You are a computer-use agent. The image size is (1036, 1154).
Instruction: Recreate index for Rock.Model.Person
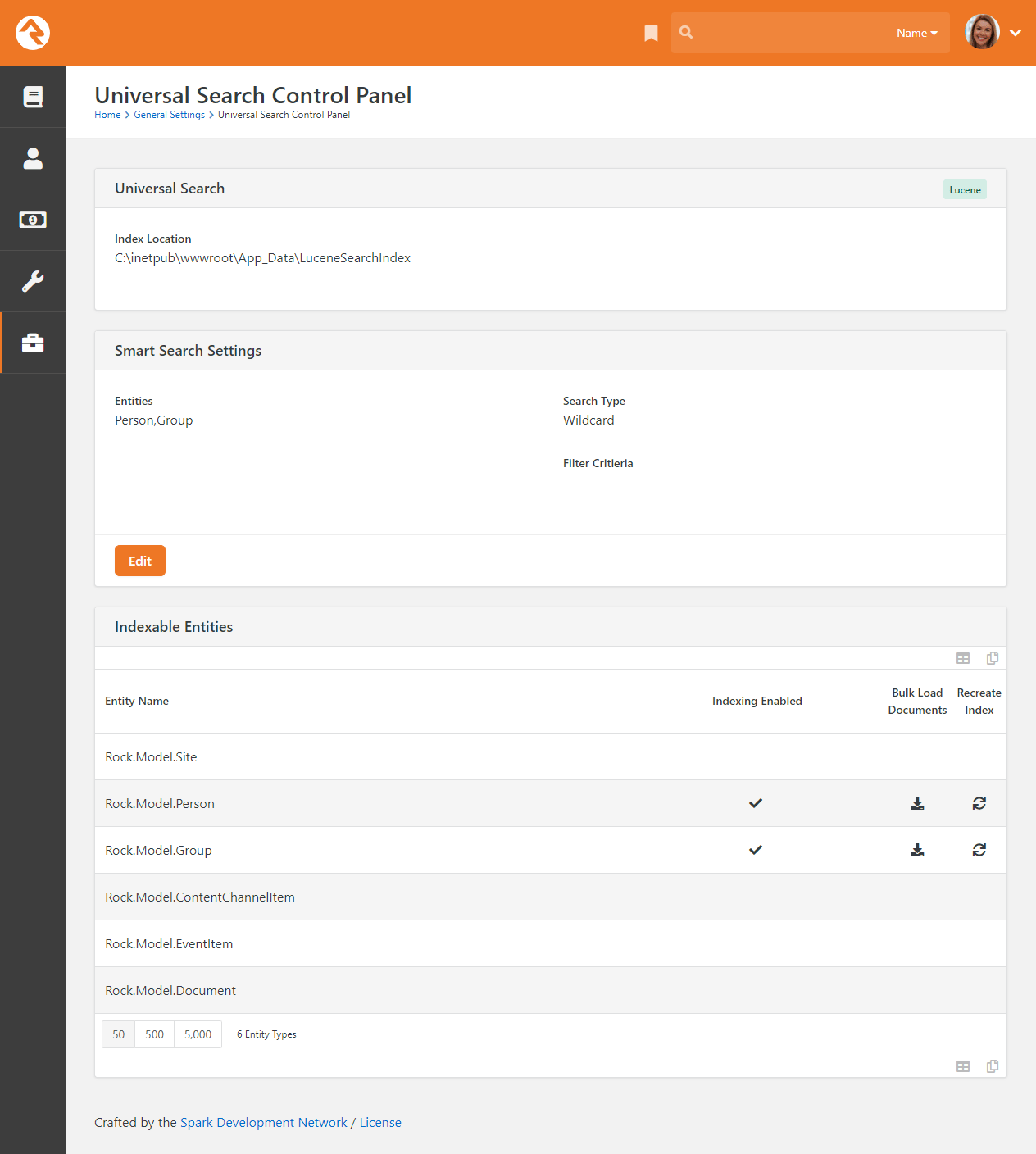(x=979, y=803)
